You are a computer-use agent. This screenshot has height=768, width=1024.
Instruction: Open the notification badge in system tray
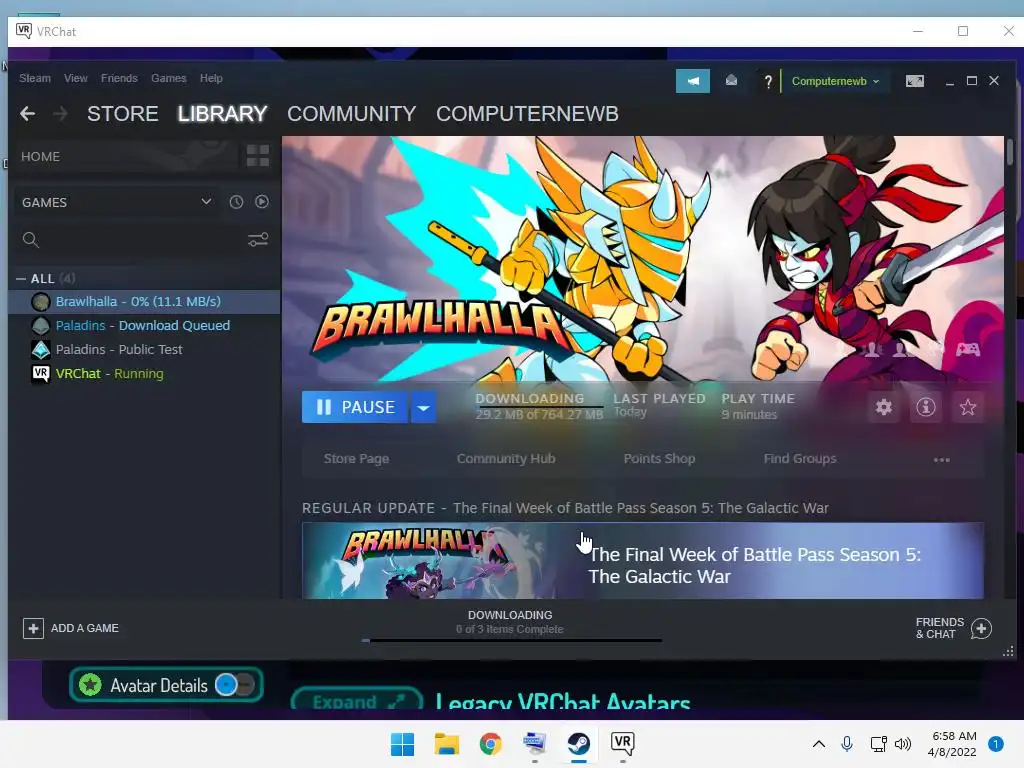point(995,744)
